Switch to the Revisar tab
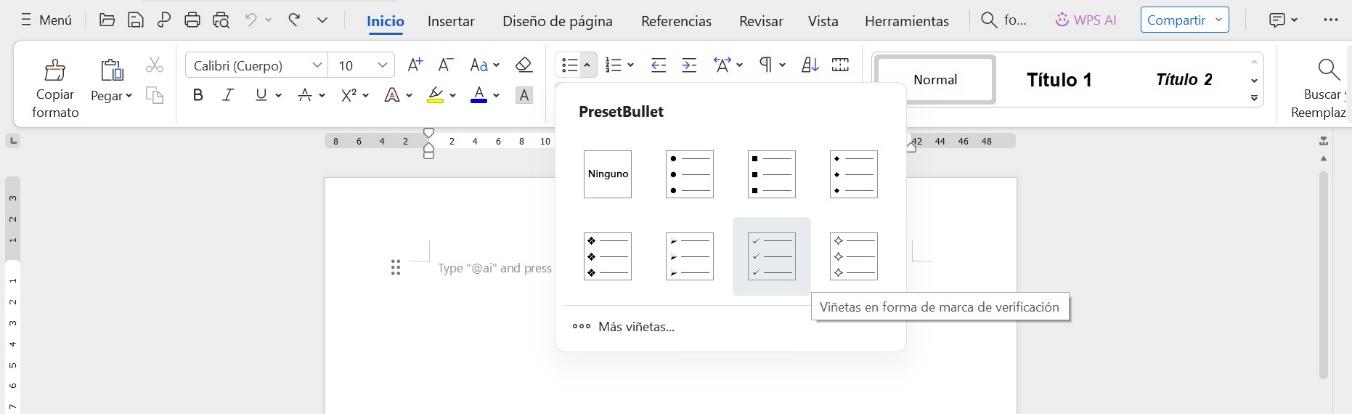This screenshot has height=414, width=1352. click(761, 20)
